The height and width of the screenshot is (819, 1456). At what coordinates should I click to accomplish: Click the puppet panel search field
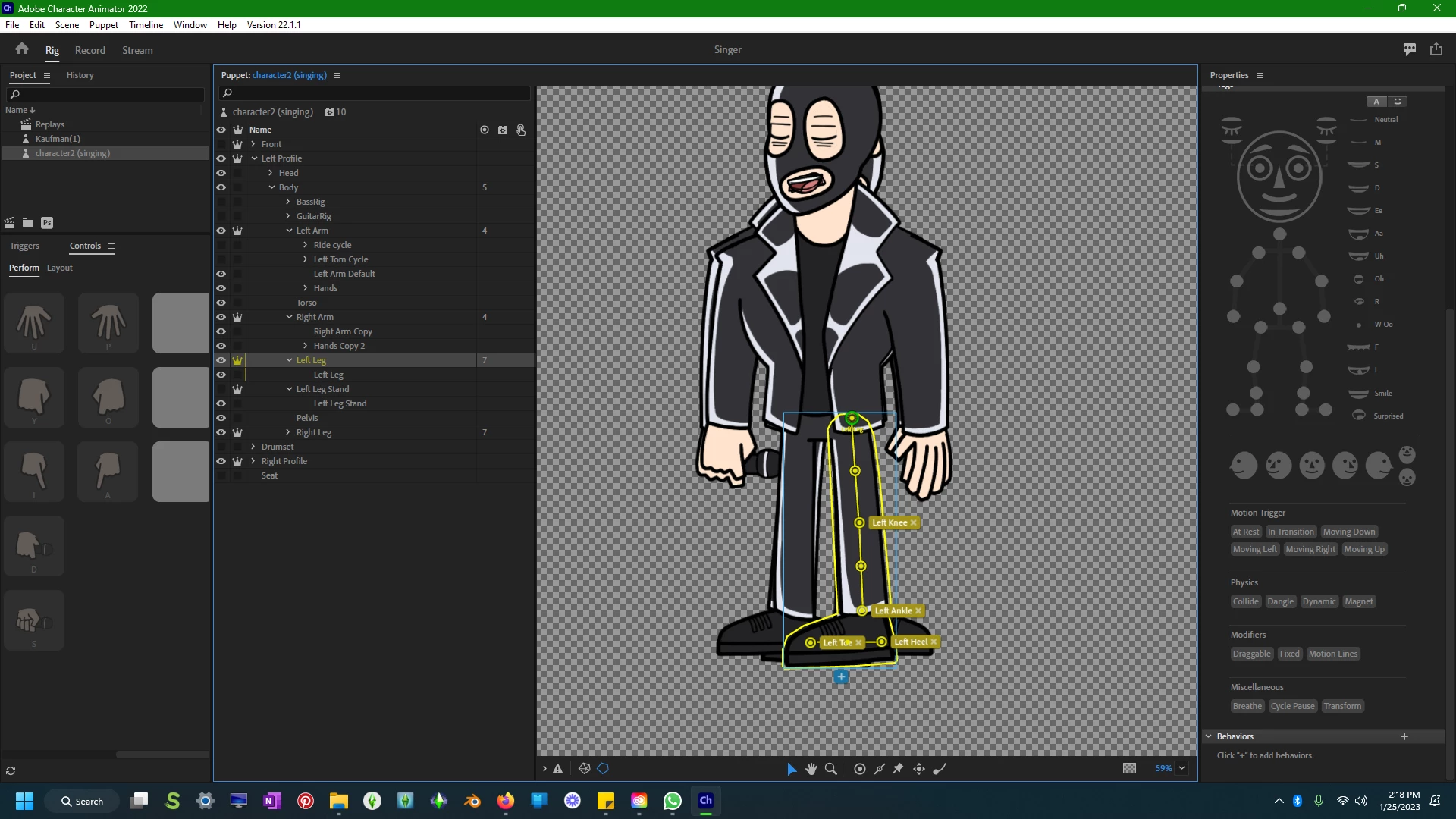(375, 93)
